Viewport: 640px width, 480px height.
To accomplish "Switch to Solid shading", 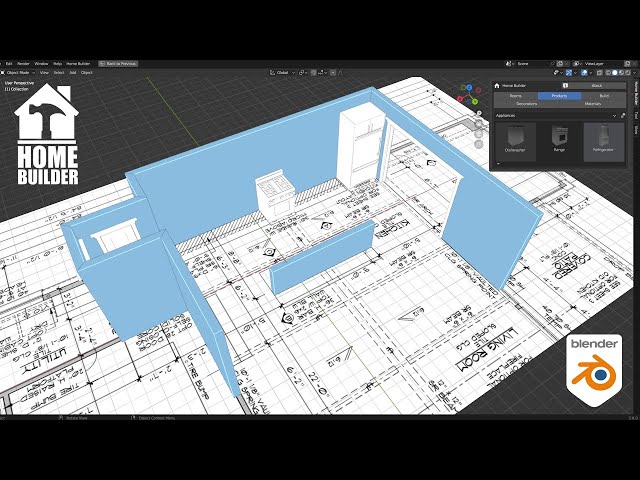I will pos(615,73).
